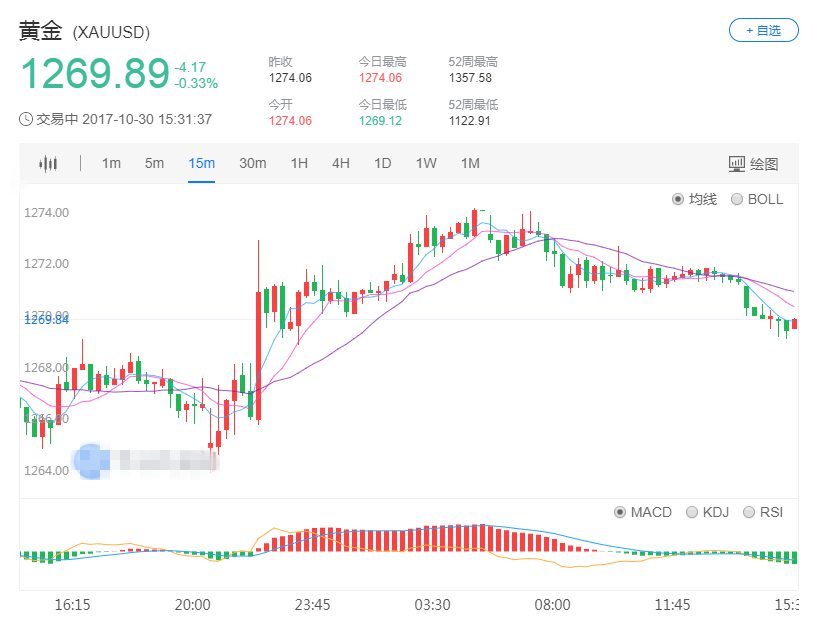This screenshot has width=814, height=637.
Task: Show the 1H hourly chart
Action: click(x=299, y=163)
